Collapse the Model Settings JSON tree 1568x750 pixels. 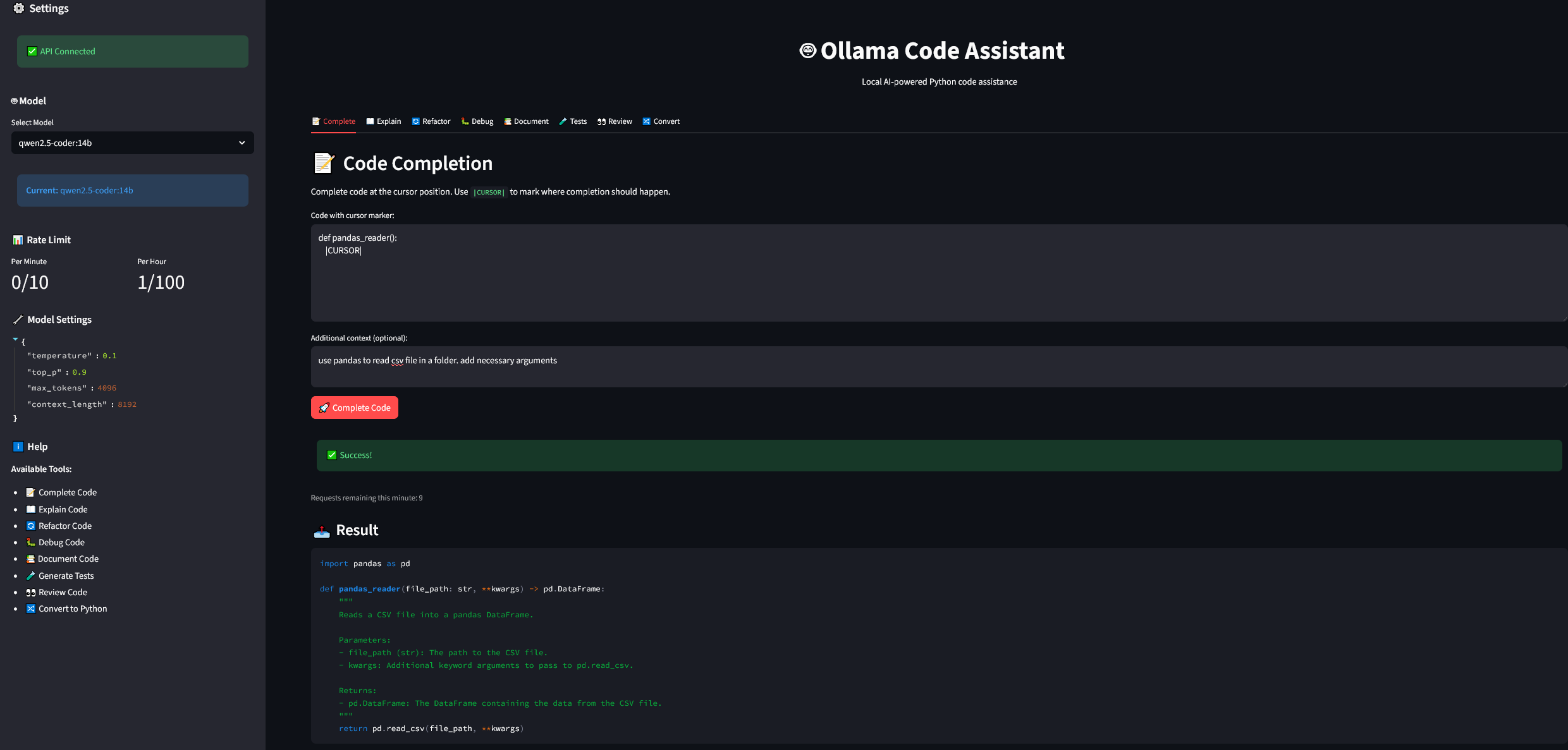click(15, 340)
